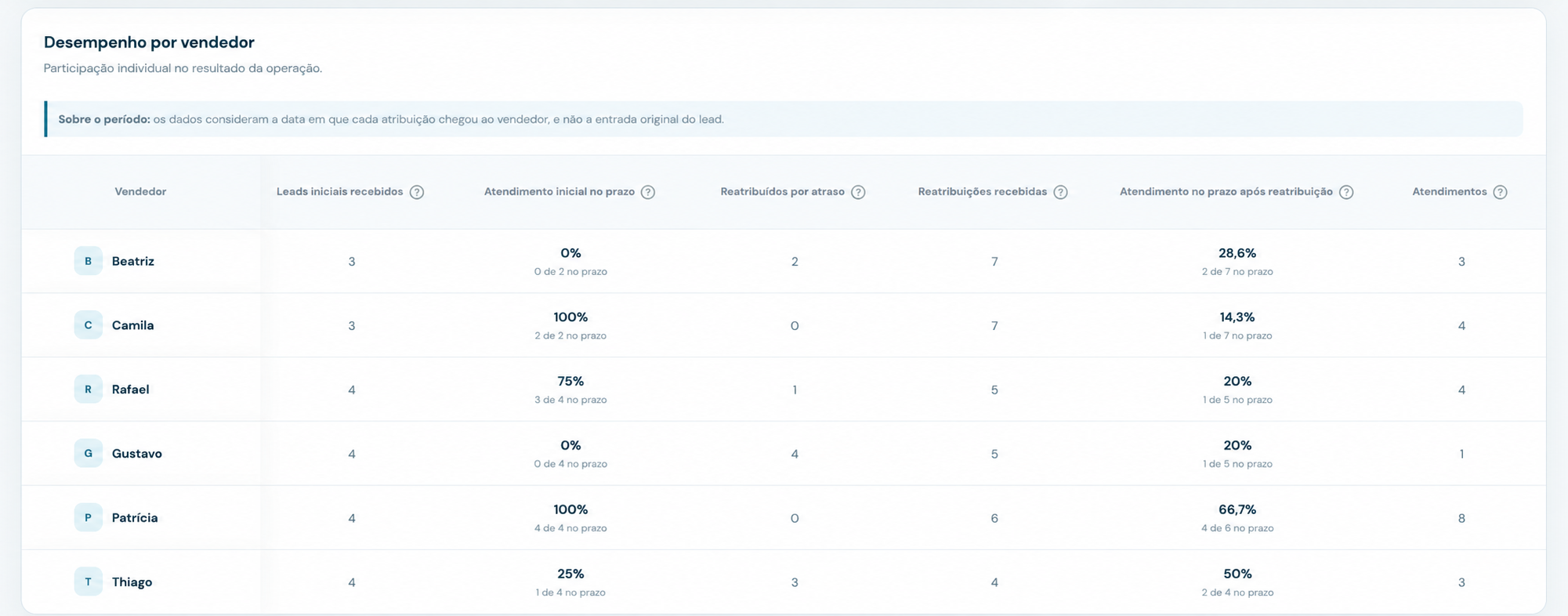Click Rafael's avatar badge R
This screenshot has height=616, width=1568.
click(x=88, y=390)
